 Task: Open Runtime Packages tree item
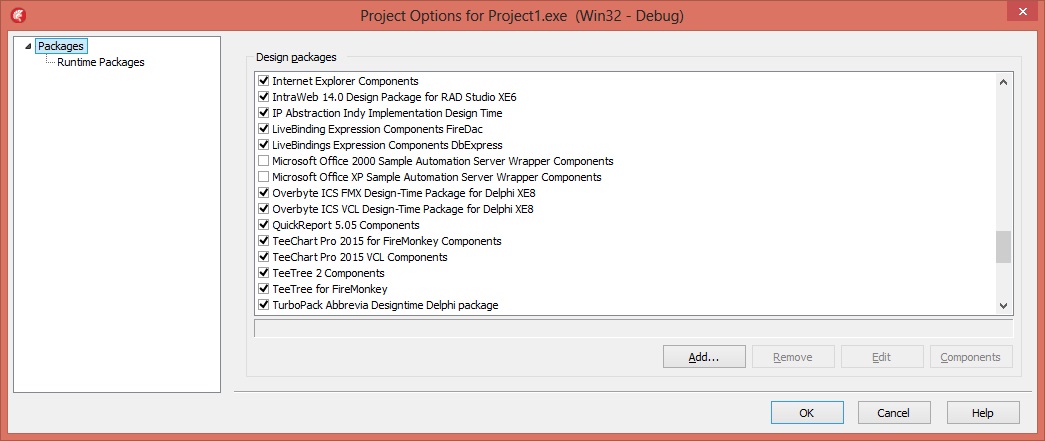click(x=101, y=62)
